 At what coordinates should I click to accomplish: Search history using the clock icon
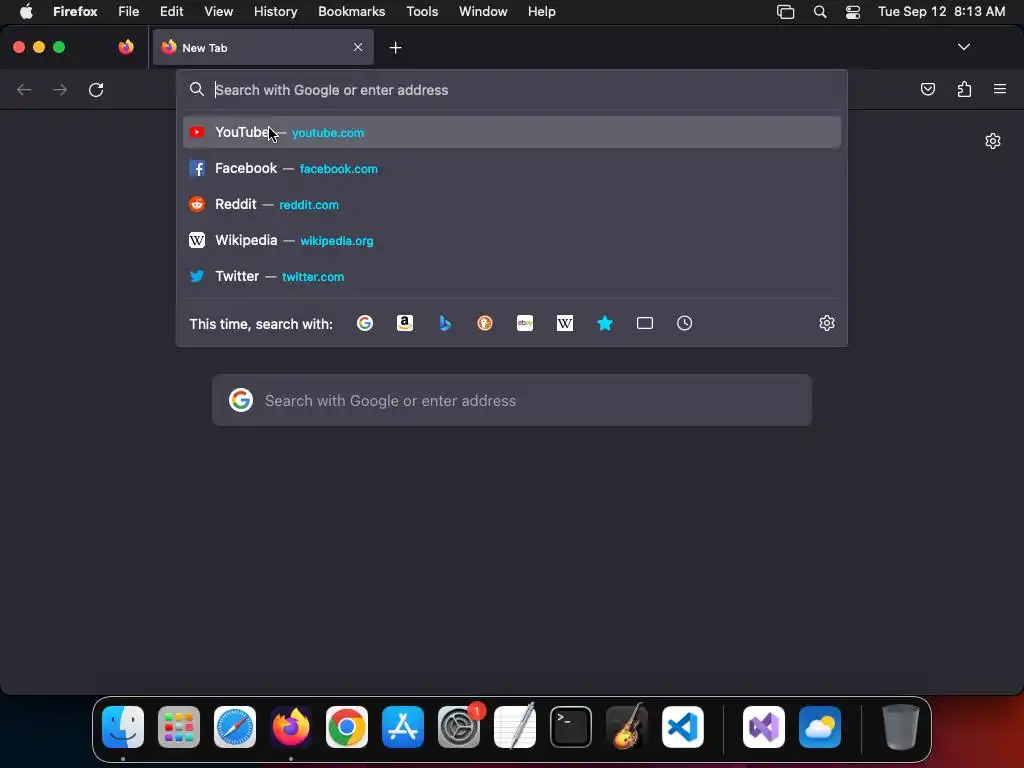684,323
